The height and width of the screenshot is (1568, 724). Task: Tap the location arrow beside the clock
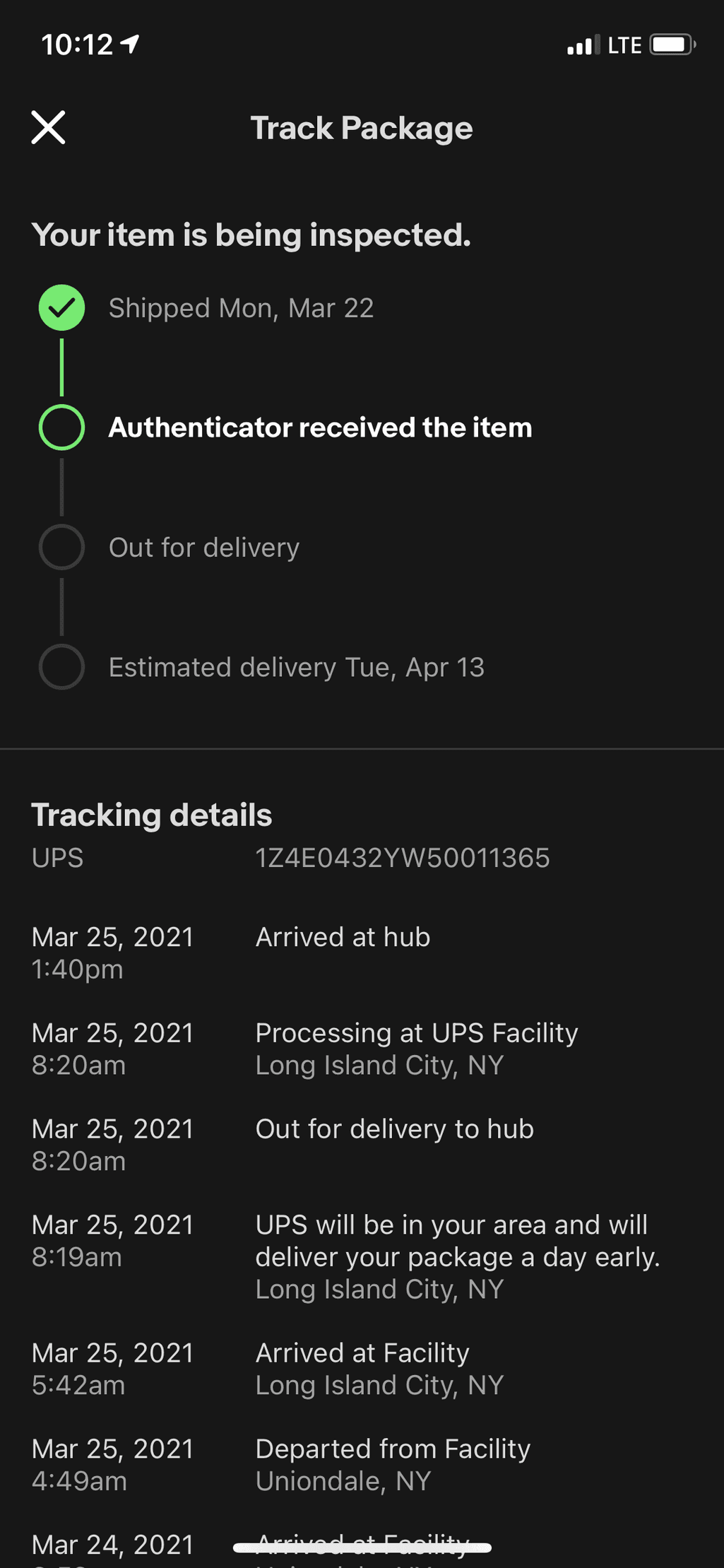(x=130, y=45)
